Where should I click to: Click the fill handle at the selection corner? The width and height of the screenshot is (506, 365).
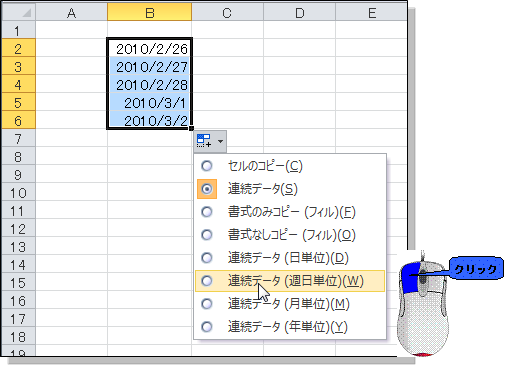(191, 128)
